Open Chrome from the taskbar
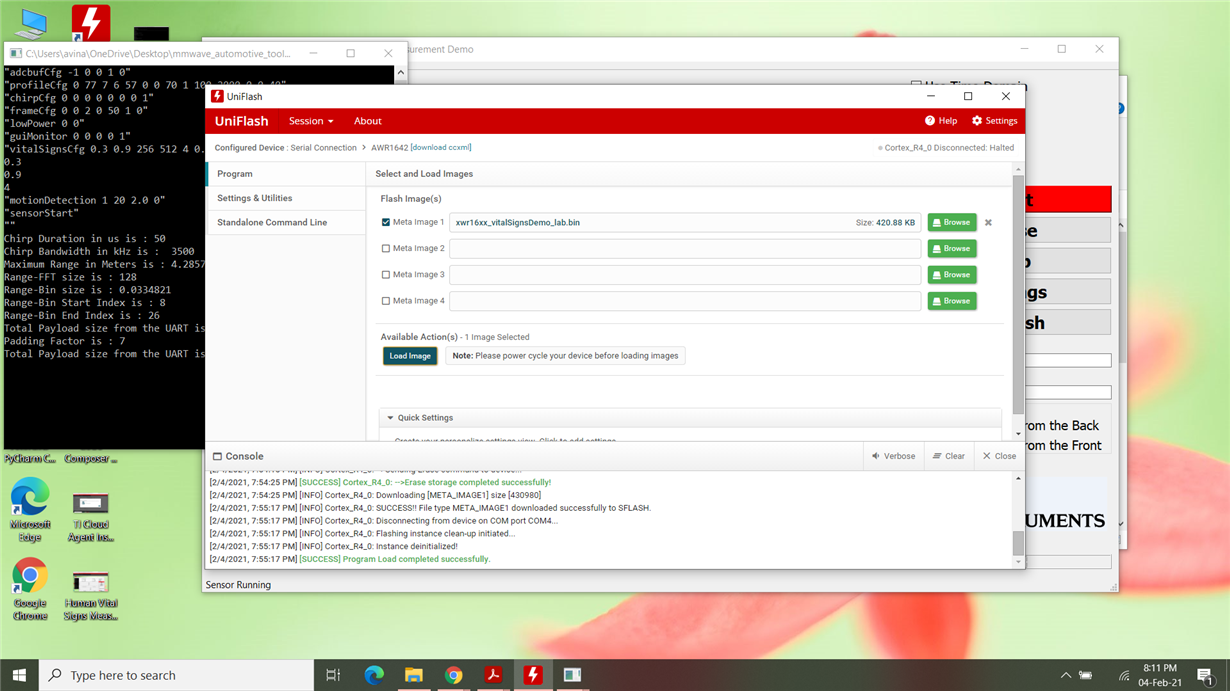1230x691 pixels. [453, 675]
